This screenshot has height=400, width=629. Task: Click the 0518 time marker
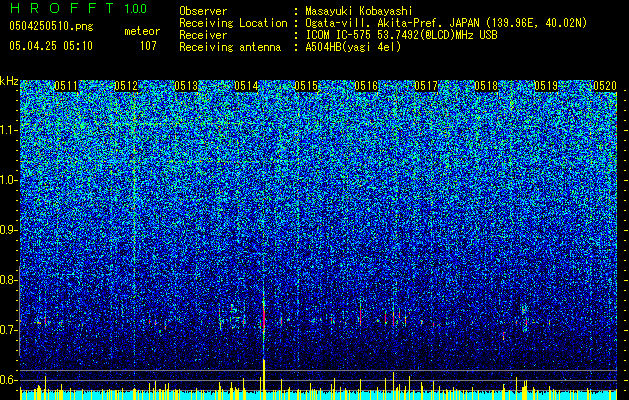tap(486, 86)
